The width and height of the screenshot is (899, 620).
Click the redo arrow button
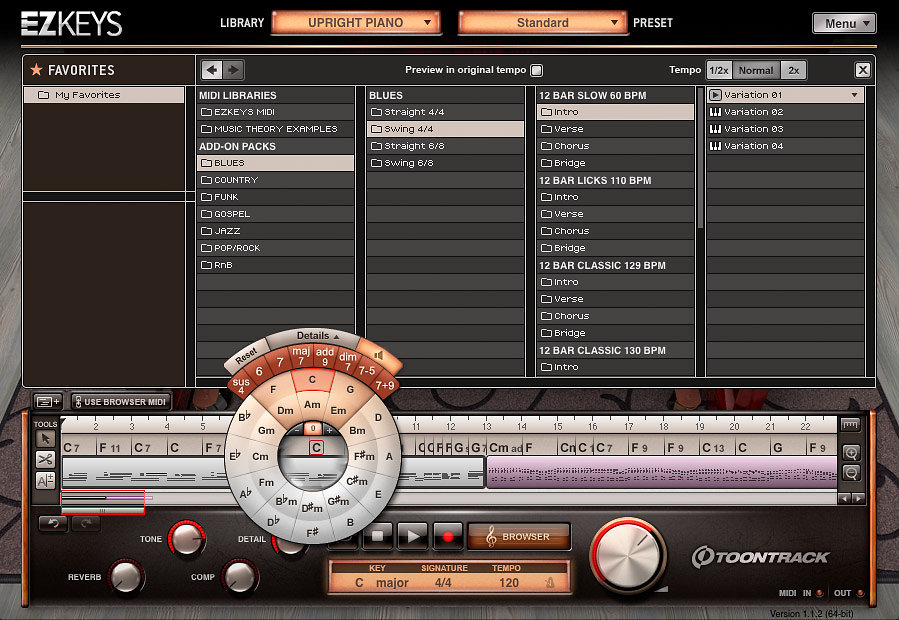click(86, 522)
